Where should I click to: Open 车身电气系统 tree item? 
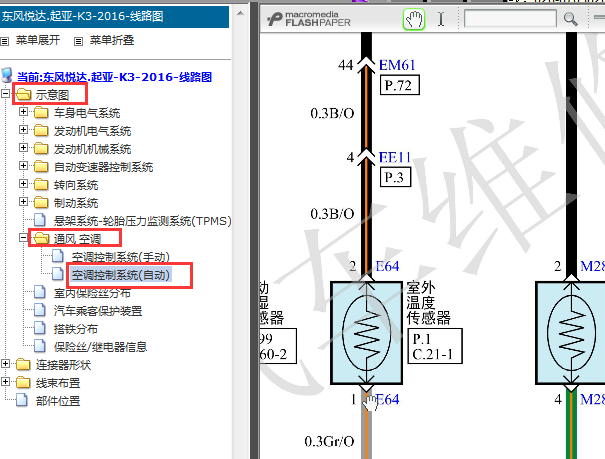pos(87,113)
